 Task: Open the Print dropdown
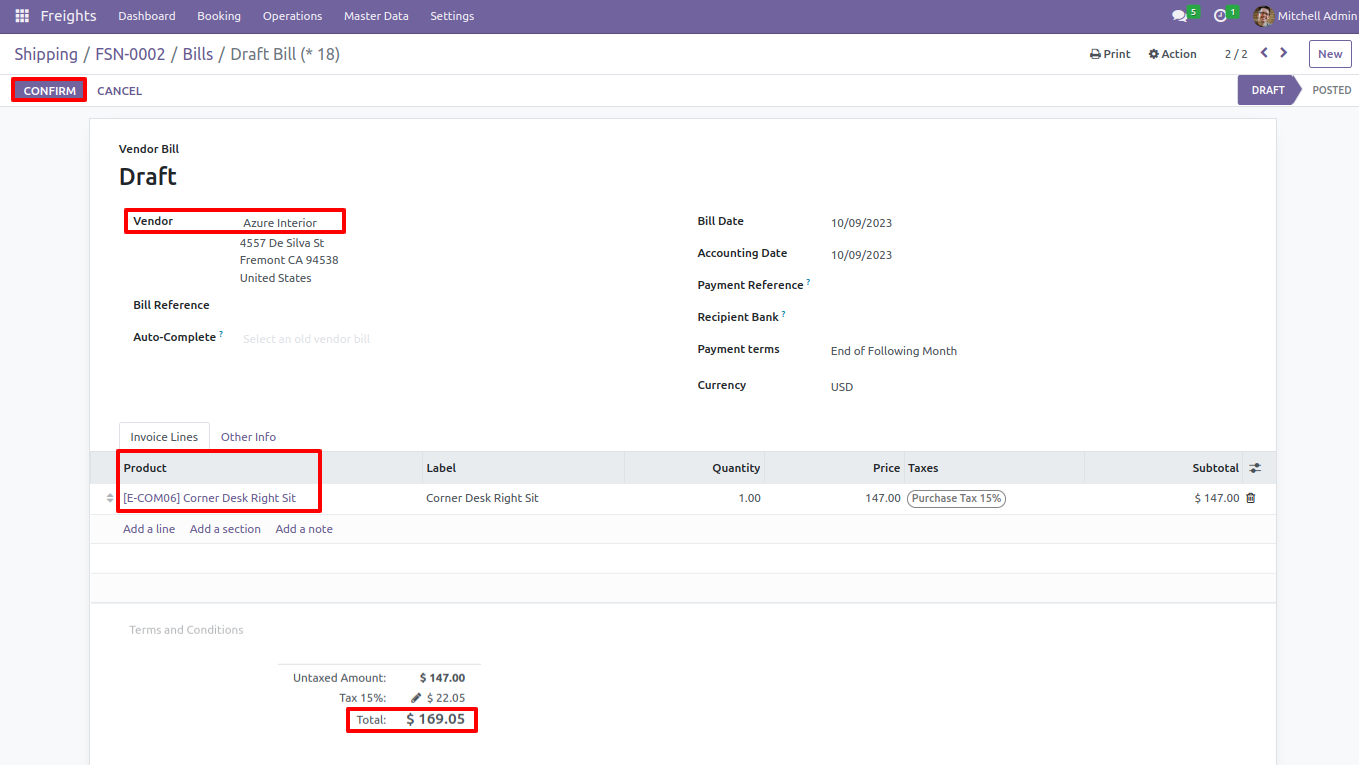coord(1110,54)
